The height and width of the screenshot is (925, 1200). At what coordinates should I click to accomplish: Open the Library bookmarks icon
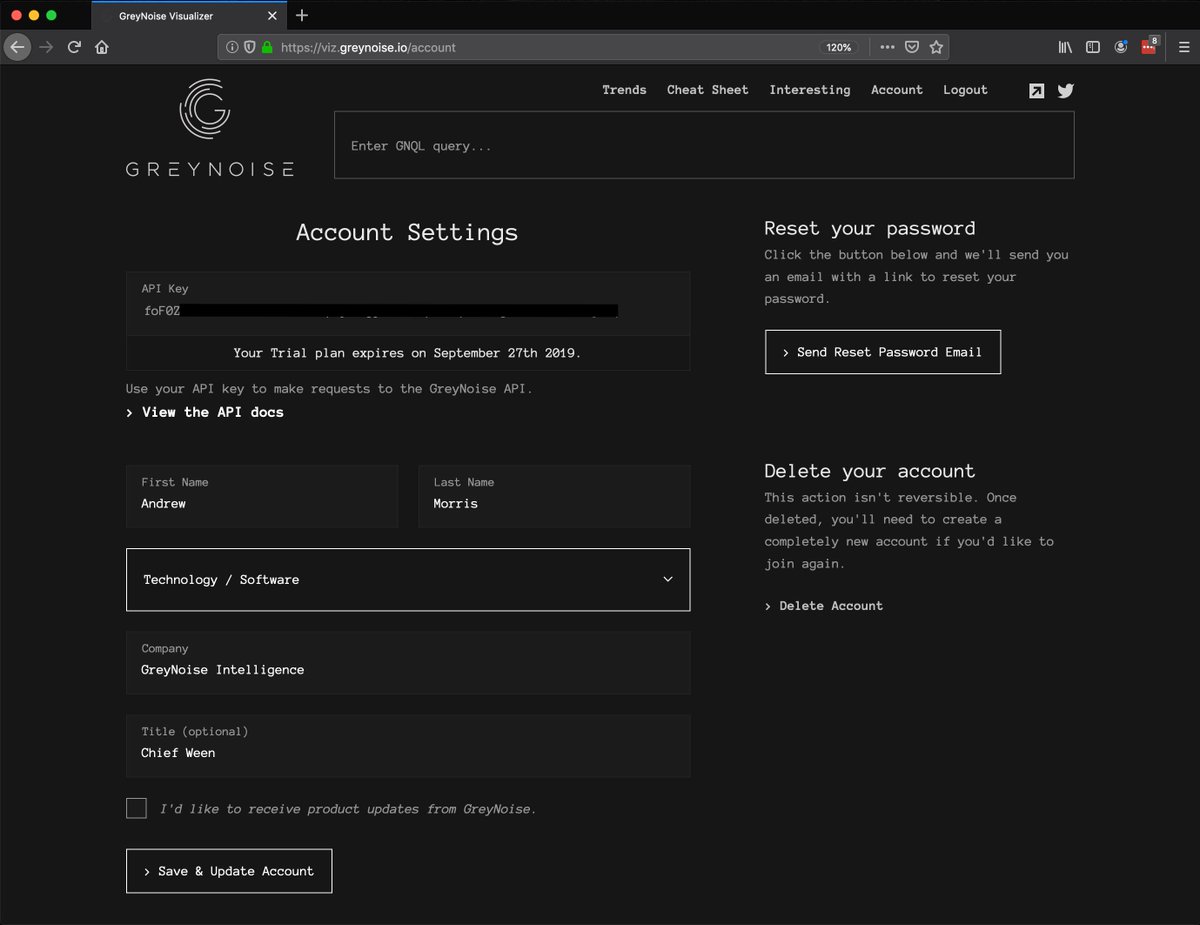(1066, 47)
